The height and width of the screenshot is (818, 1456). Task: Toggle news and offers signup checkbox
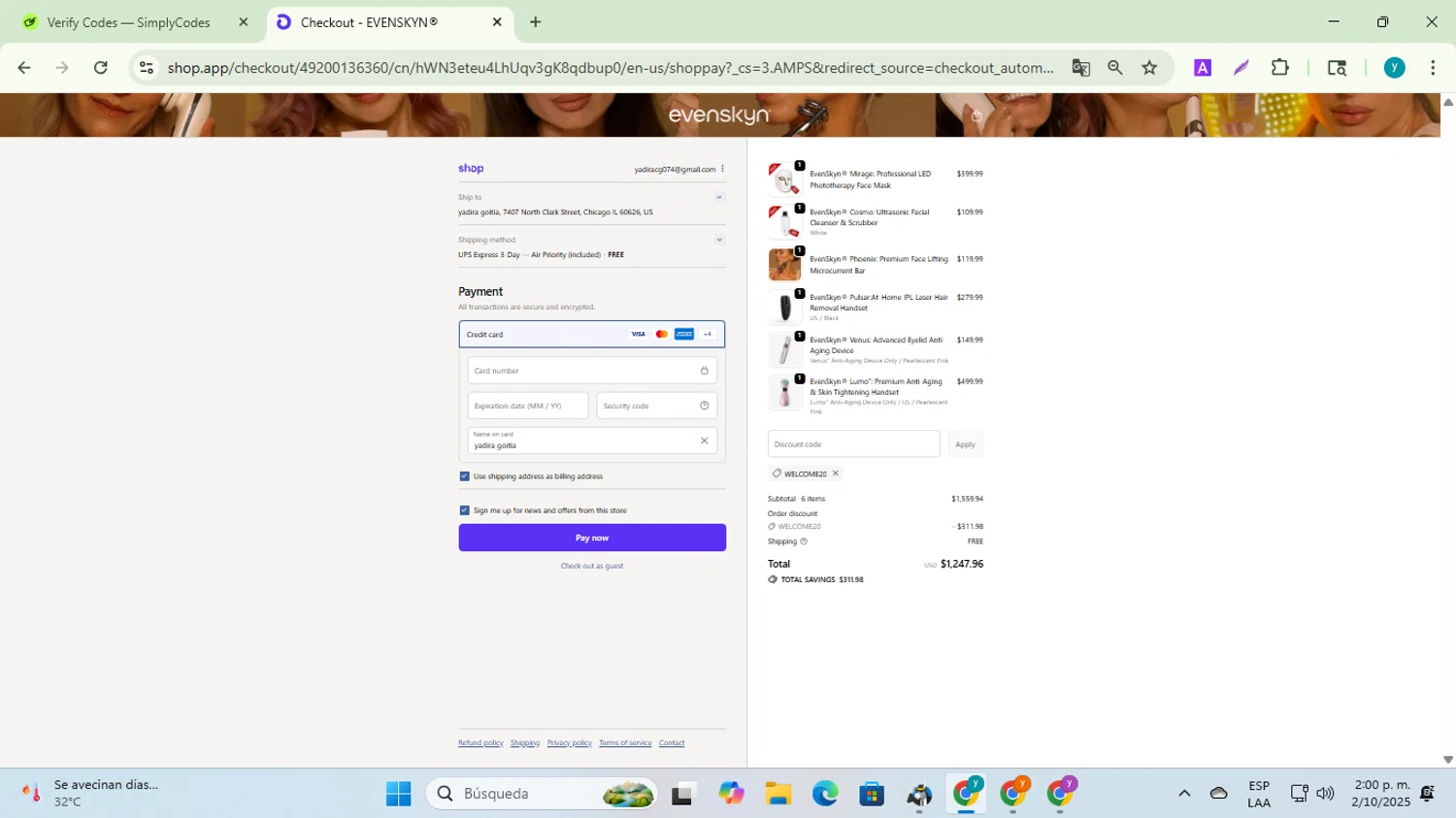click(x=464, y=510)
